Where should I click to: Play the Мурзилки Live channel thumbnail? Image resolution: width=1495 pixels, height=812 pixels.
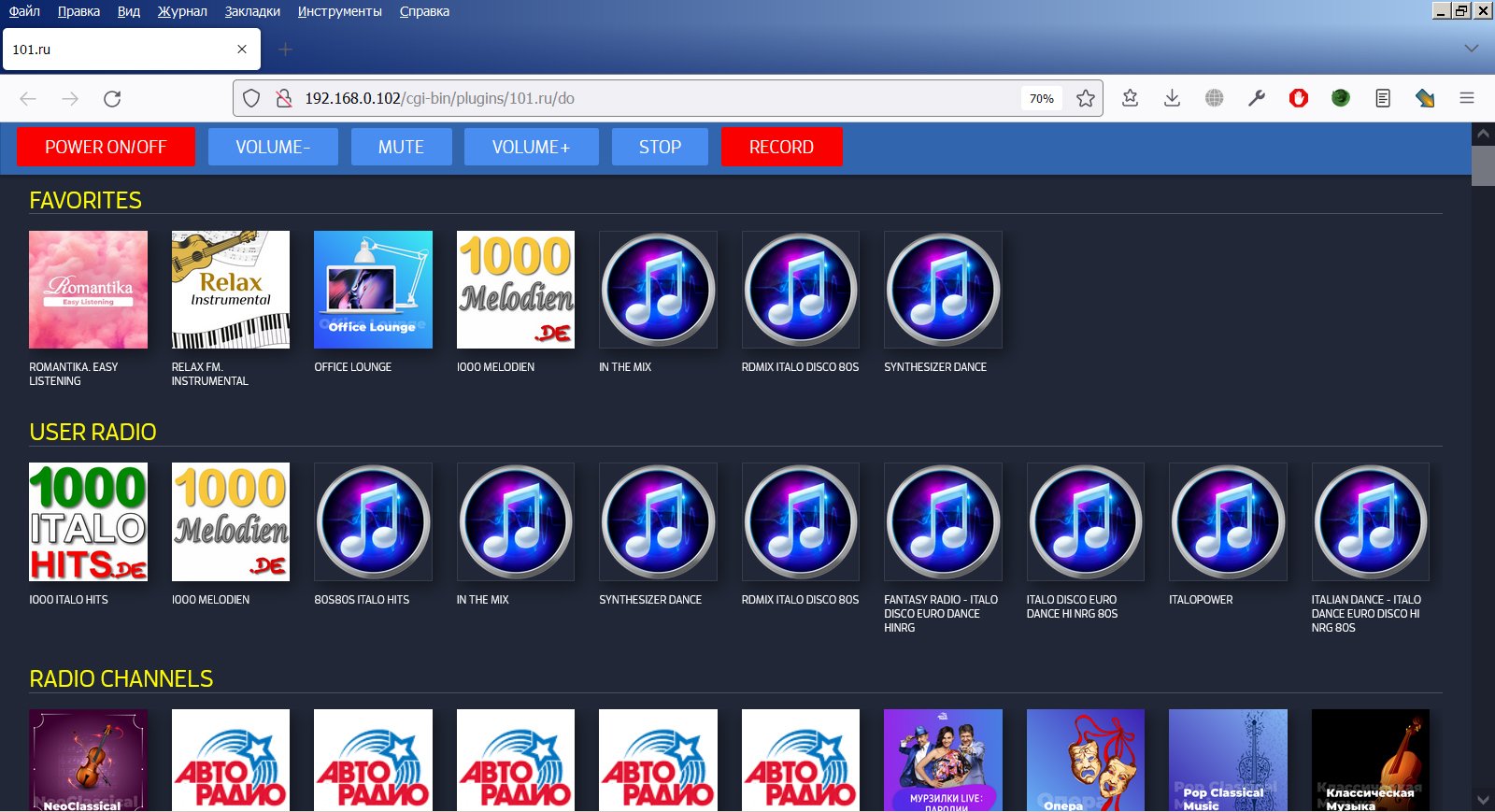(x=943, y=760)
